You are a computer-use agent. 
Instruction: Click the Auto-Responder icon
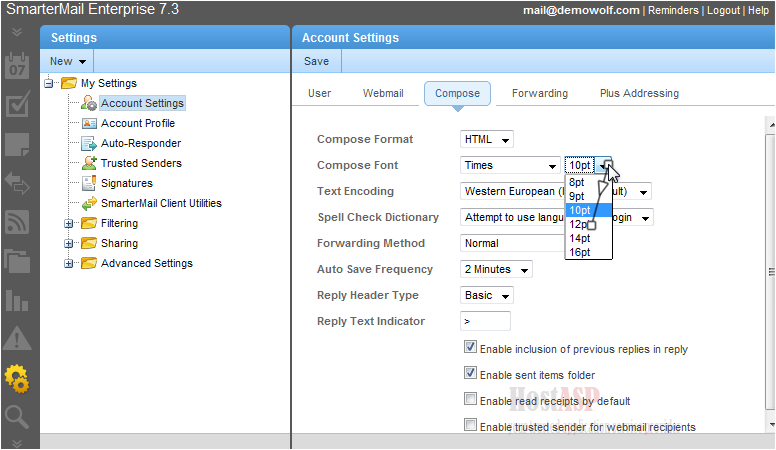pos(89,144)
